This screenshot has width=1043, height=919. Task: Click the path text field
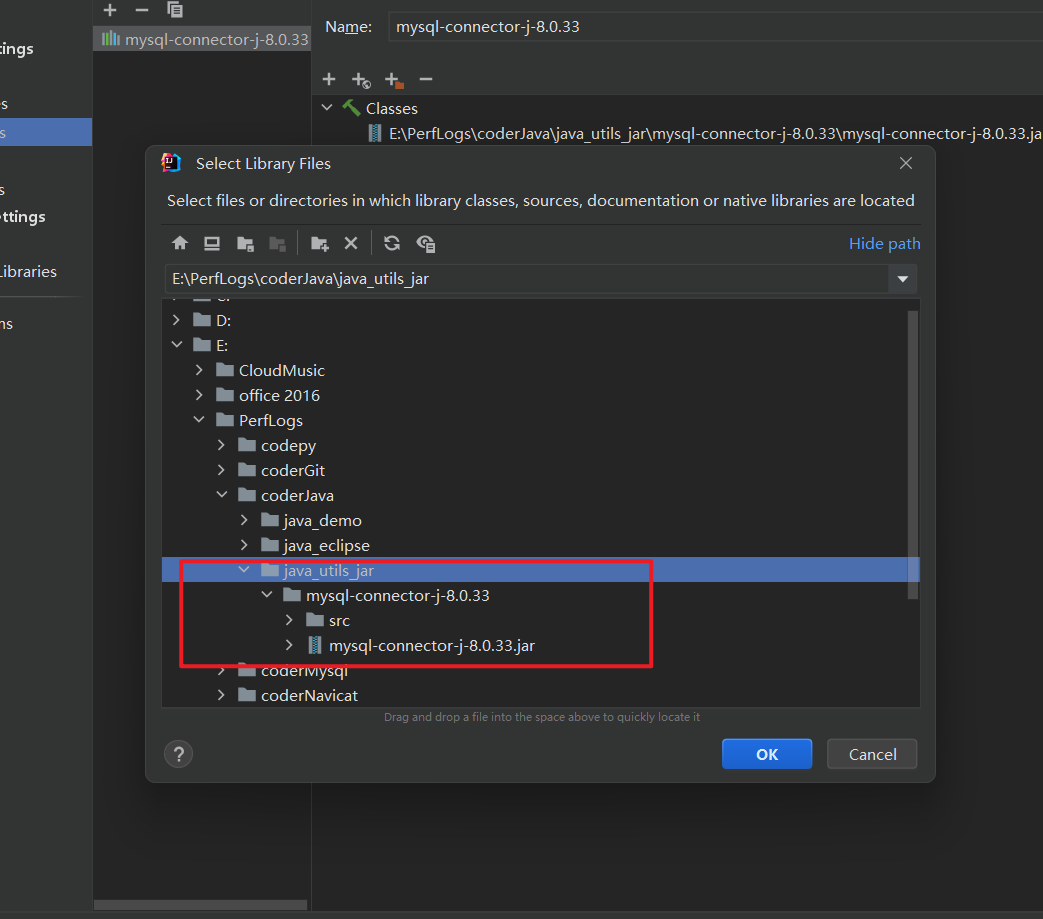point(525,279)
